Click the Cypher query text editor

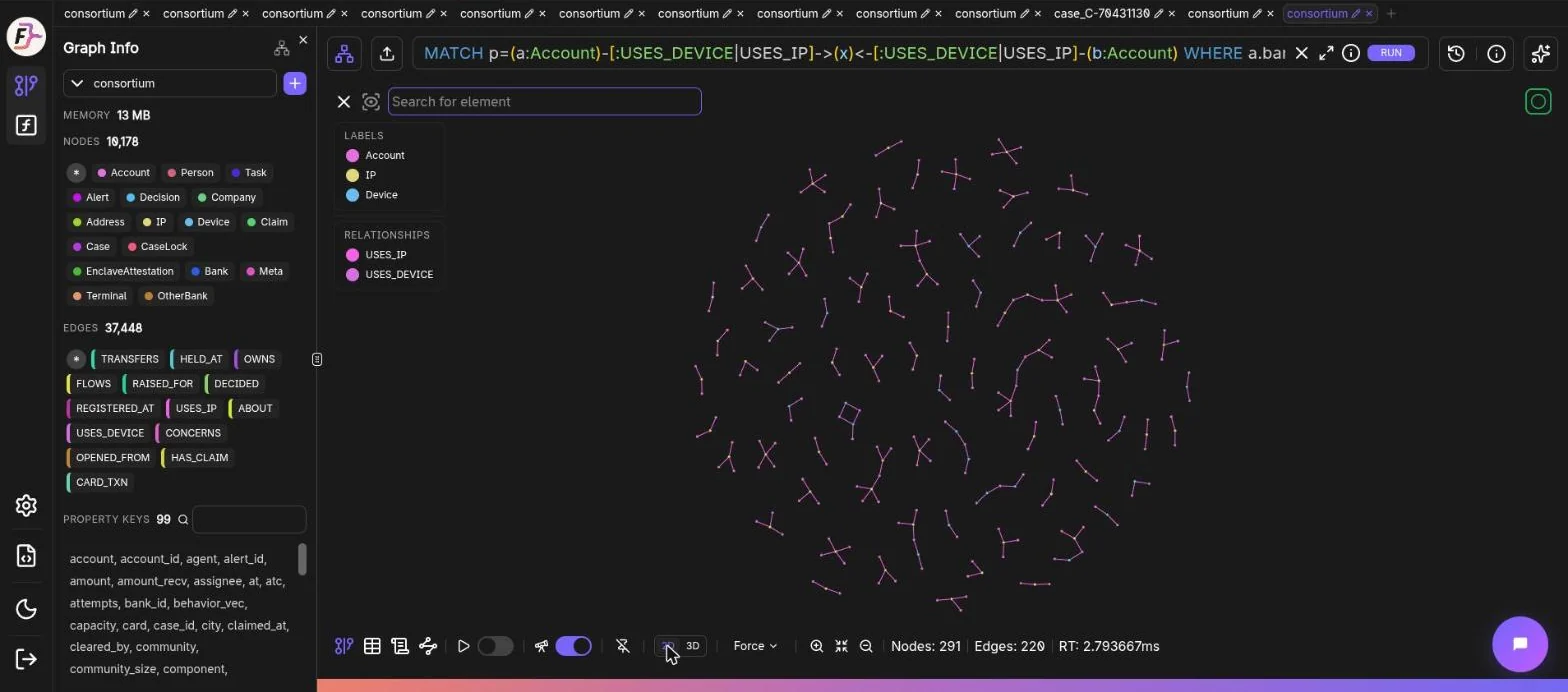[x=853, y=53]
